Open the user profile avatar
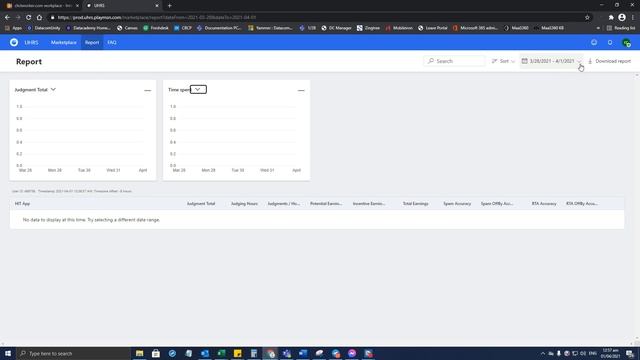Screen dimensions: 640x360 [626, 42]
